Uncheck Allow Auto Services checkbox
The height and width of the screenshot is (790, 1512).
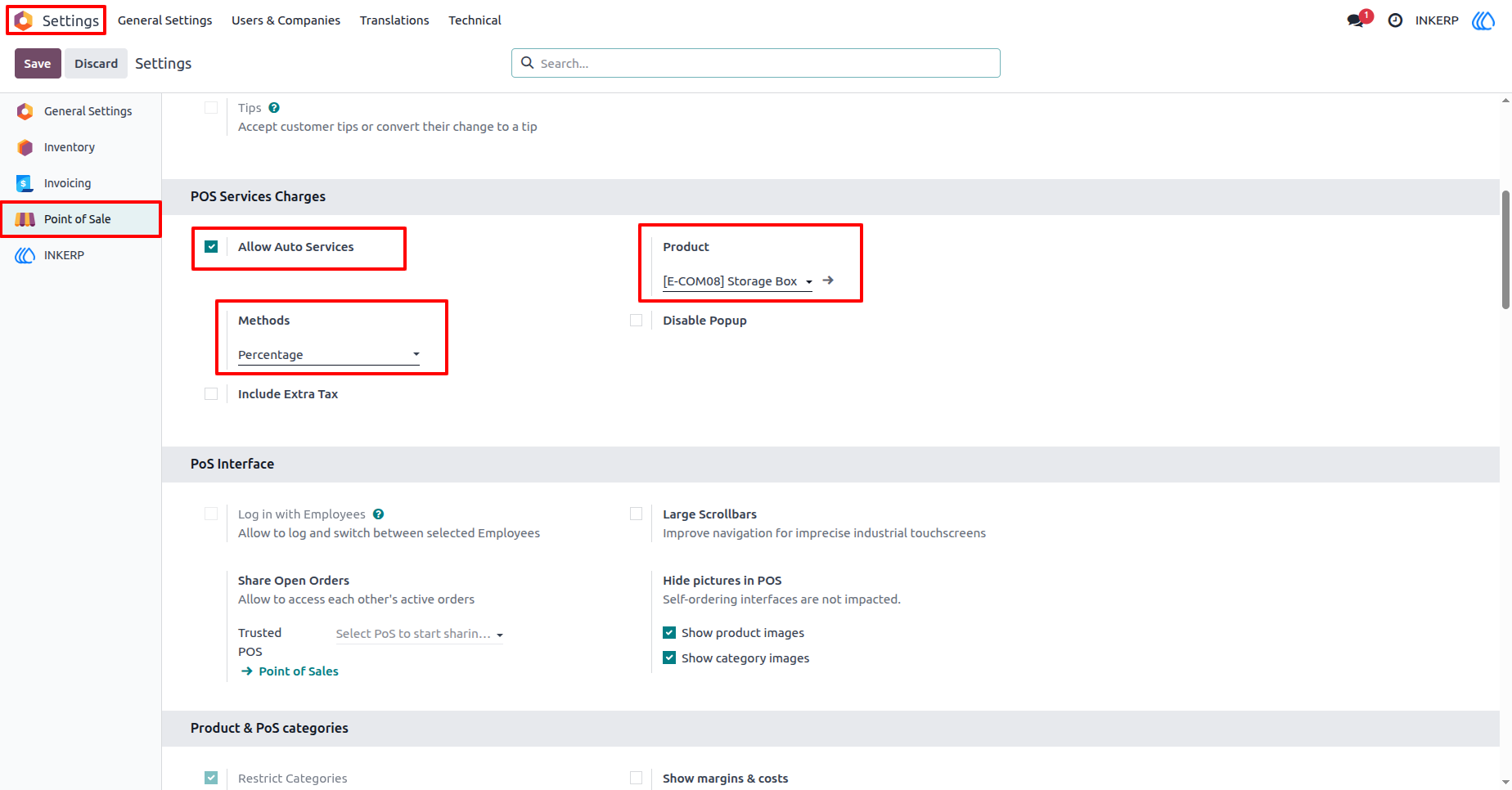(x=211, y=247)
